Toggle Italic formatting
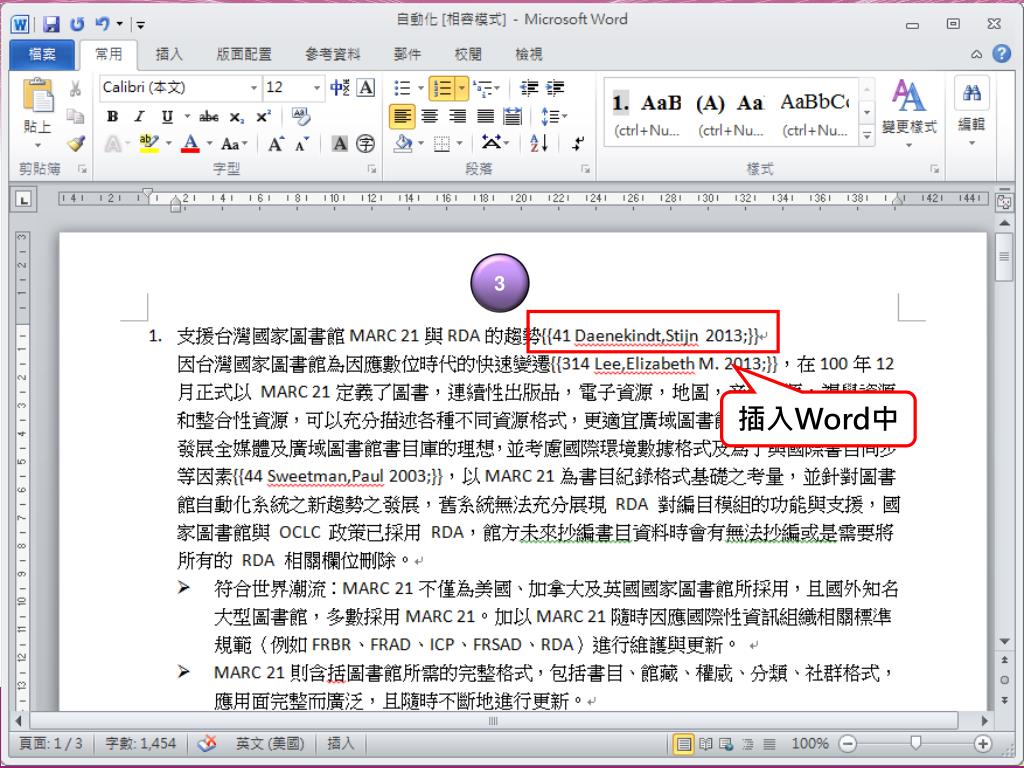 (x=139, y=117)
